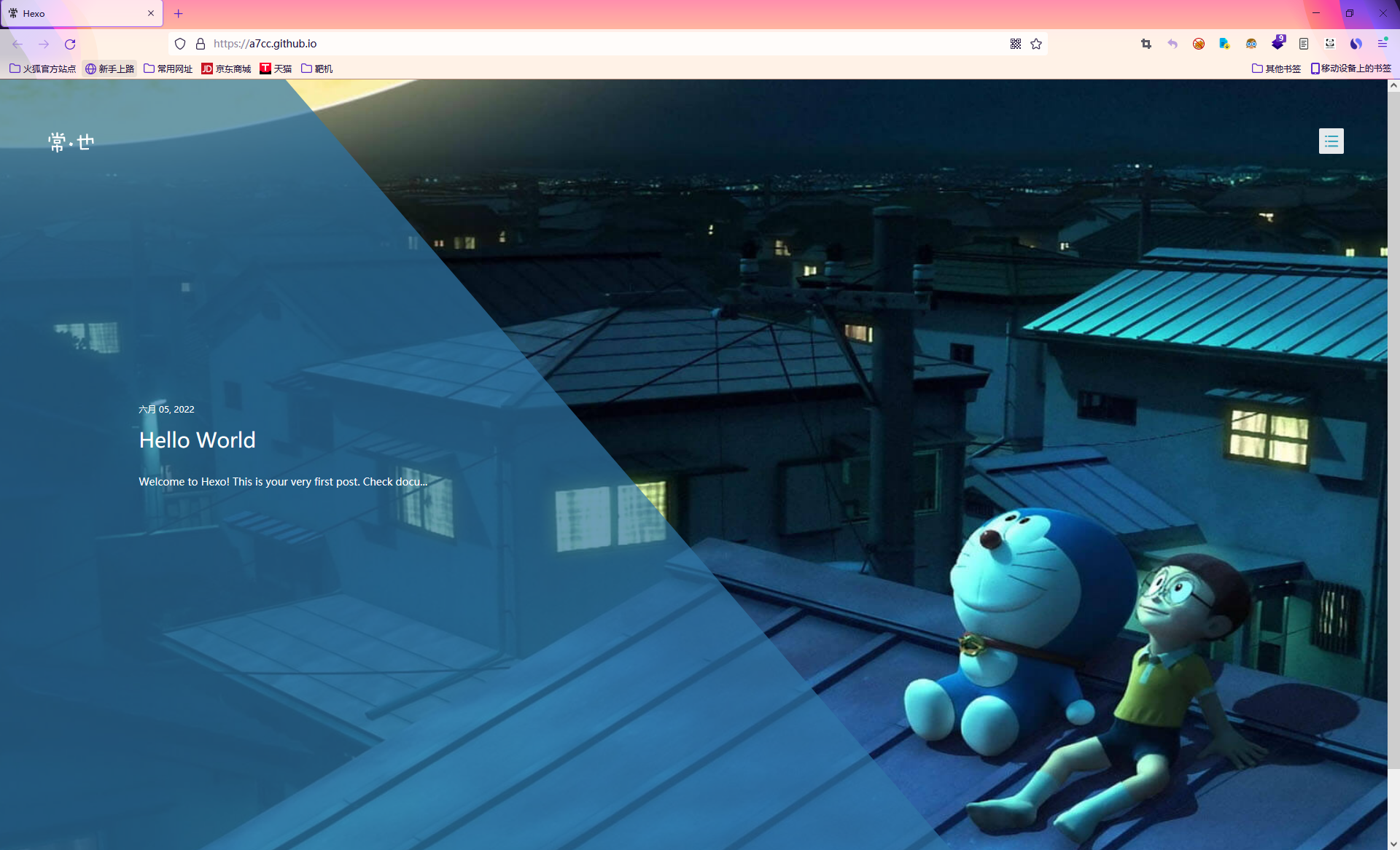Open the Firefox application menu

(1382, 44)
